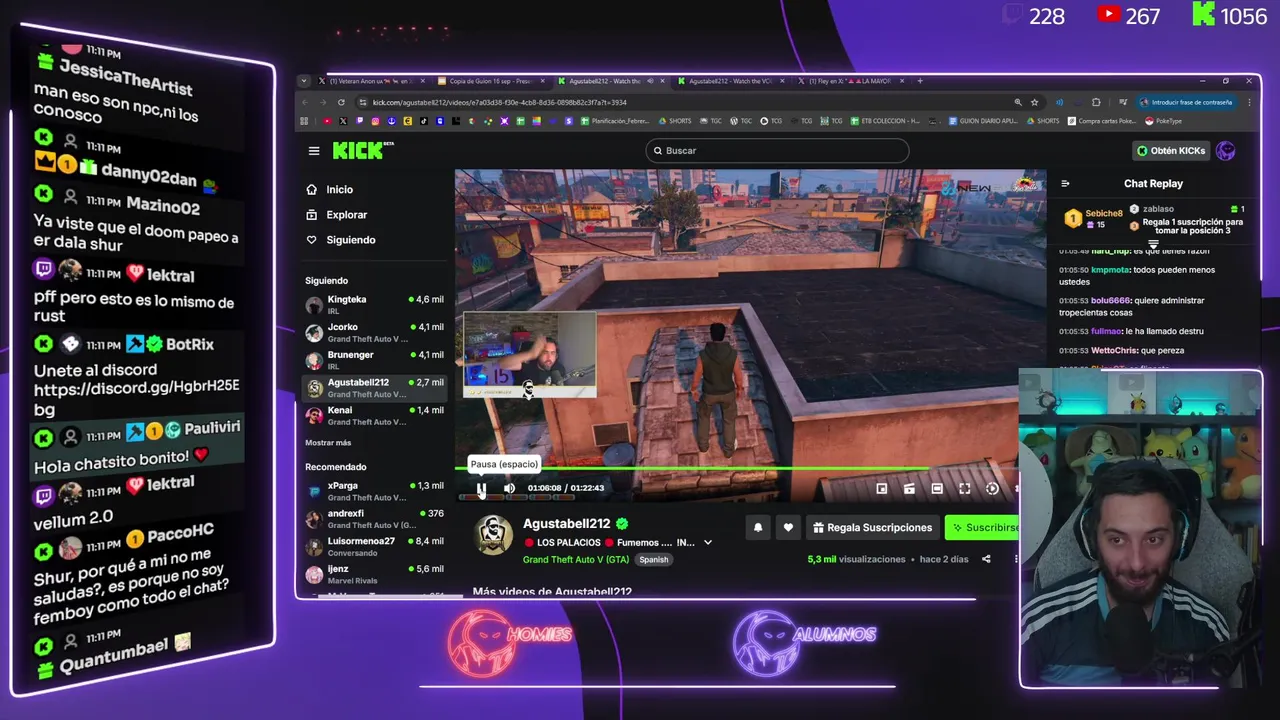Pause the video with the pause button
The height and width of the screenshot is (720, 1280).
click(481, 488)
